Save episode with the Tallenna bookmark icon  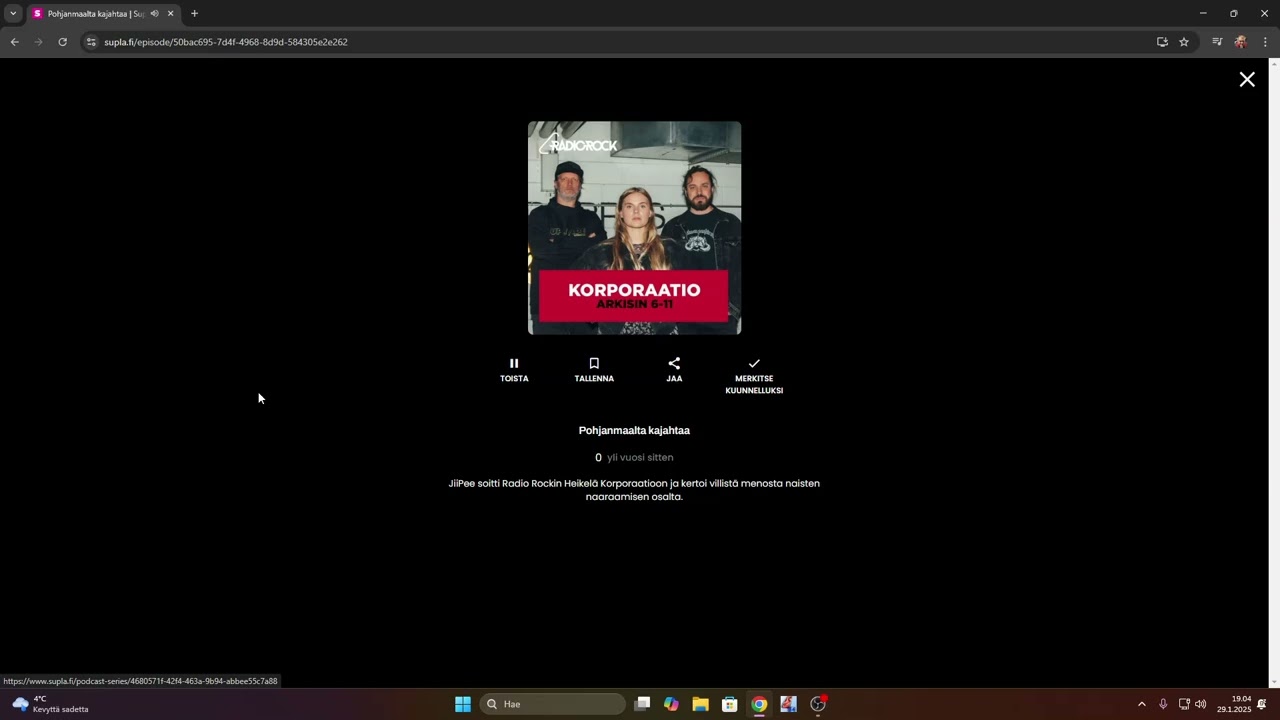pyautogui.click(x=594, y=370)
